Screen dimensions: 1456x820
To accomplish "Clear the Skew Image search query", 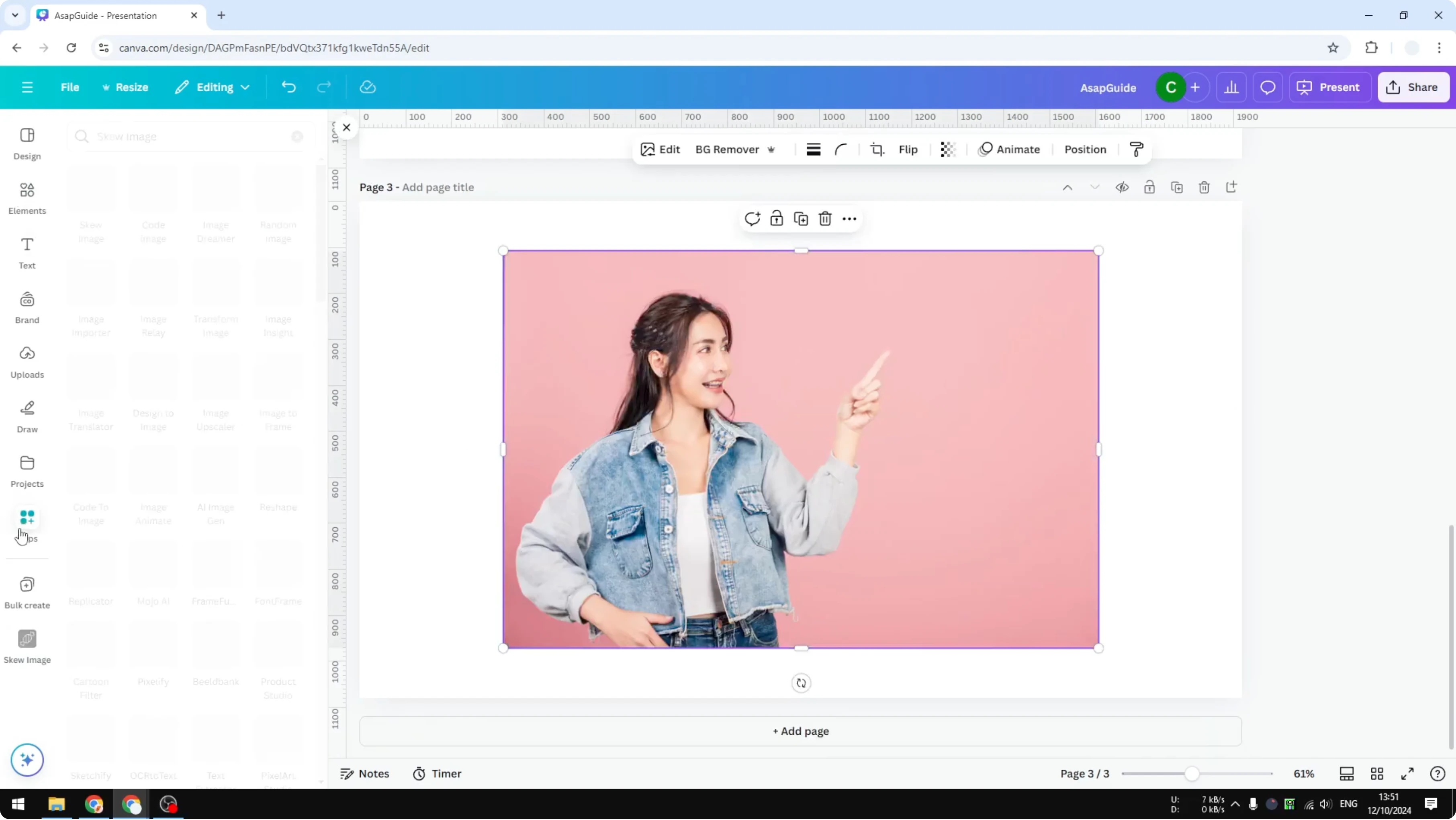I will tap(297, 136).
